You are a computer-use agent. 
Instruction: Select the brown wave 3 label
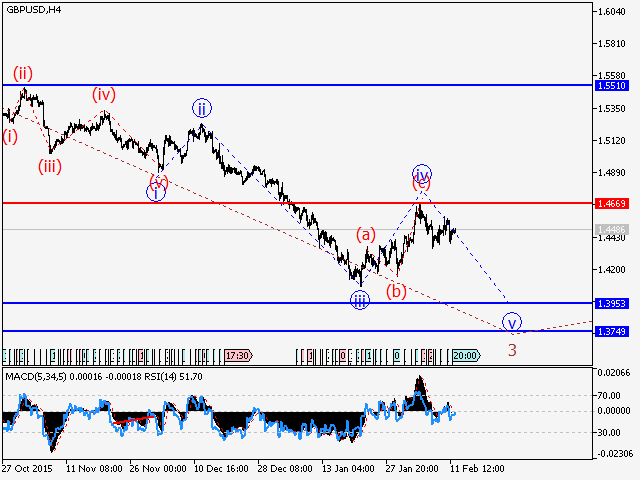[x=512, y=350]
